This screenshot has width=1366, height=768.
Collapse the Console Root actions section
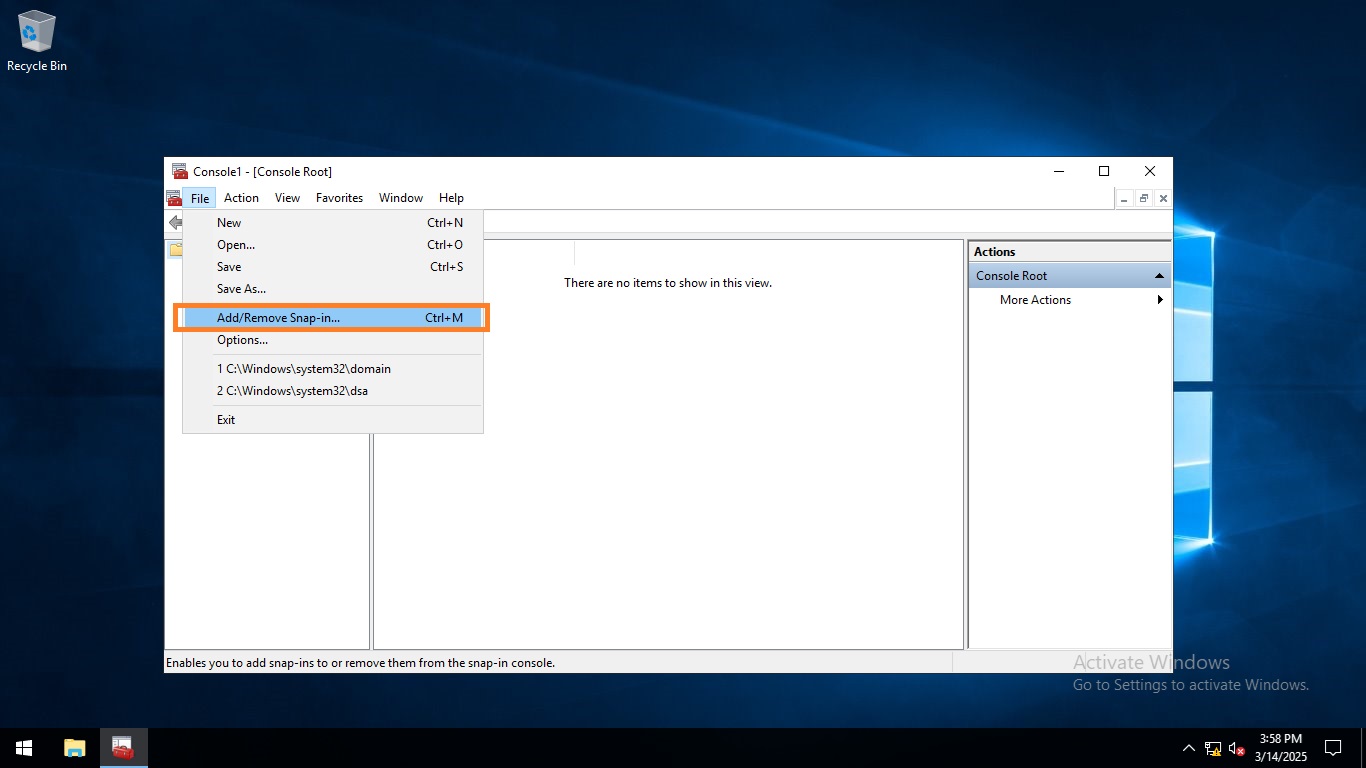click(x=1159, y=276)
